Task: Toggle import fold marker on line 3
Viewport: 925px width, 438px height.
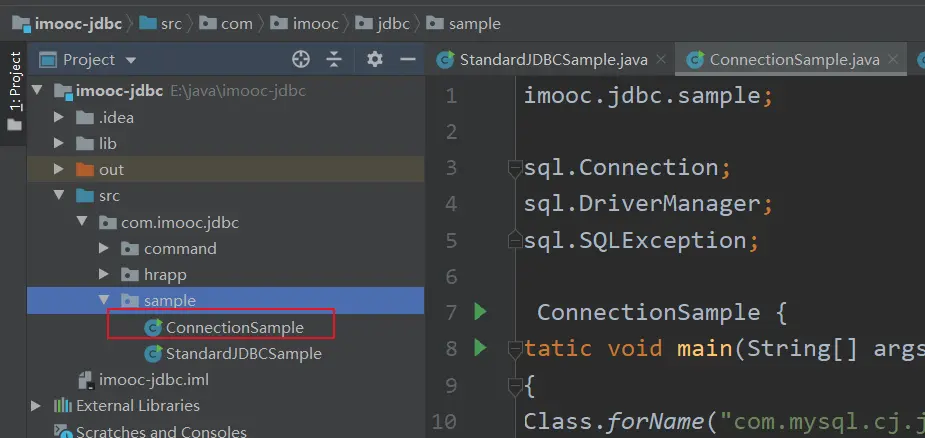Action: (x=515, y=169)
